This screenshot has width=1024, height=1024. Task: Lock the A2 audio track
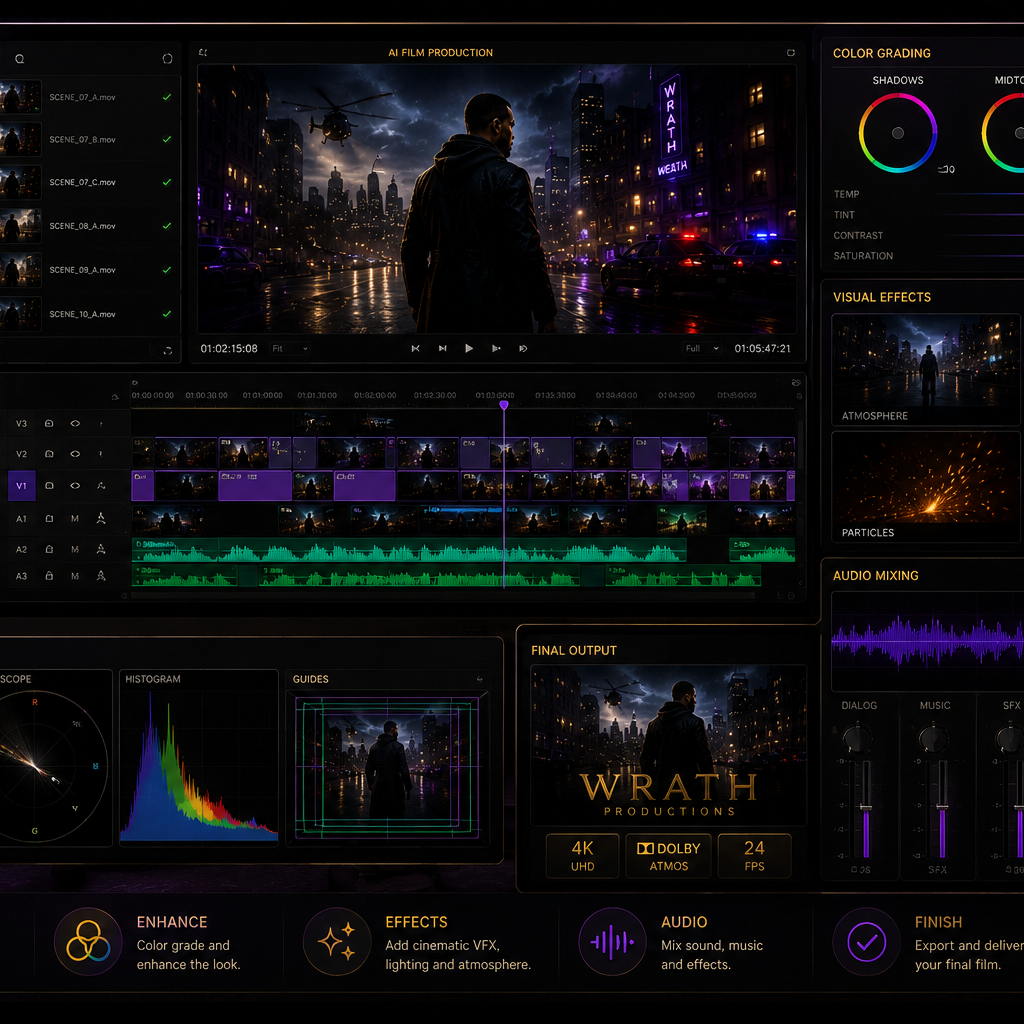click(49, 549)
